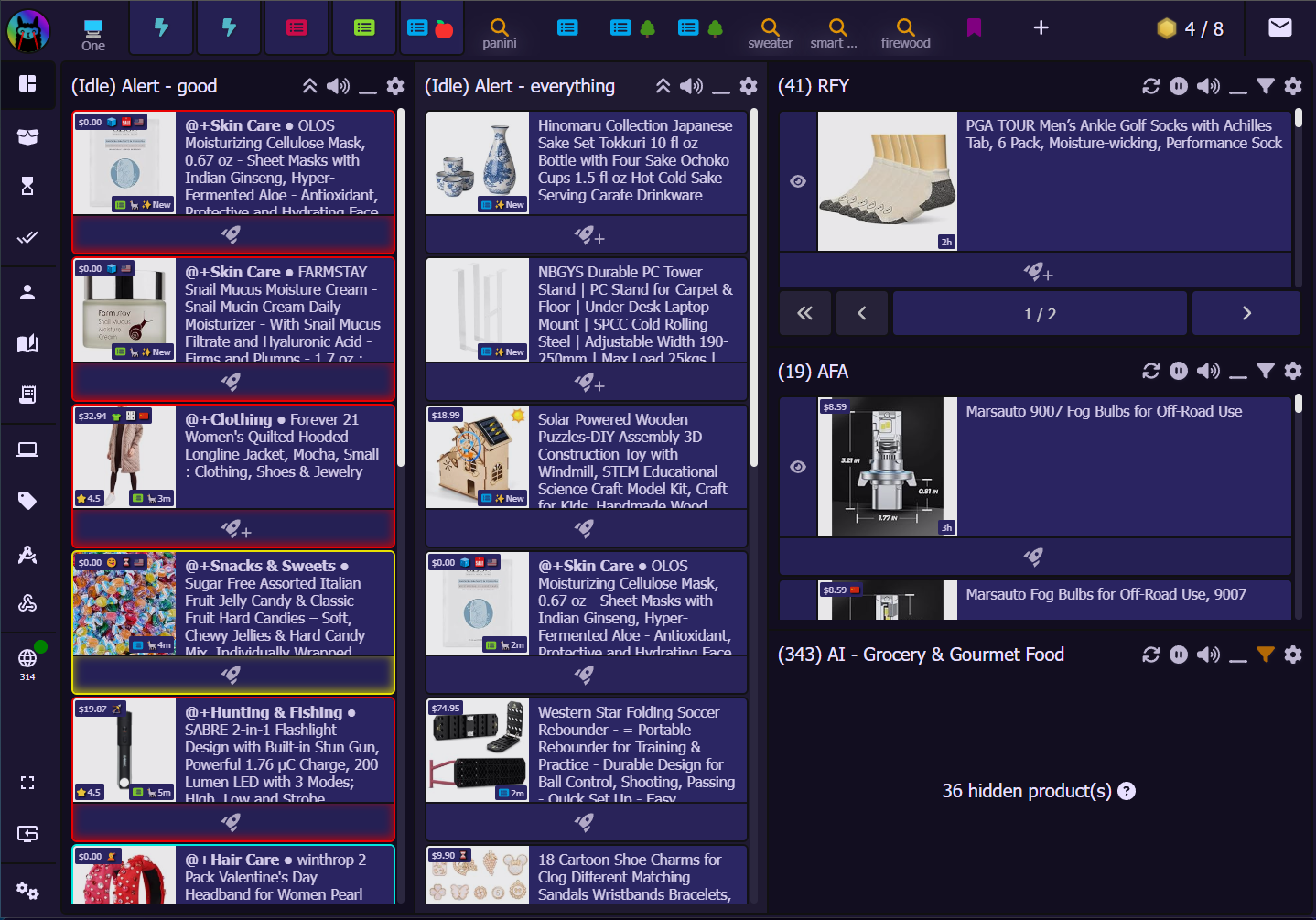Image resolution: width=1316 pixels, height=920 pixels.
Task: Open the panini search tab
Action: tap(500, 33)
